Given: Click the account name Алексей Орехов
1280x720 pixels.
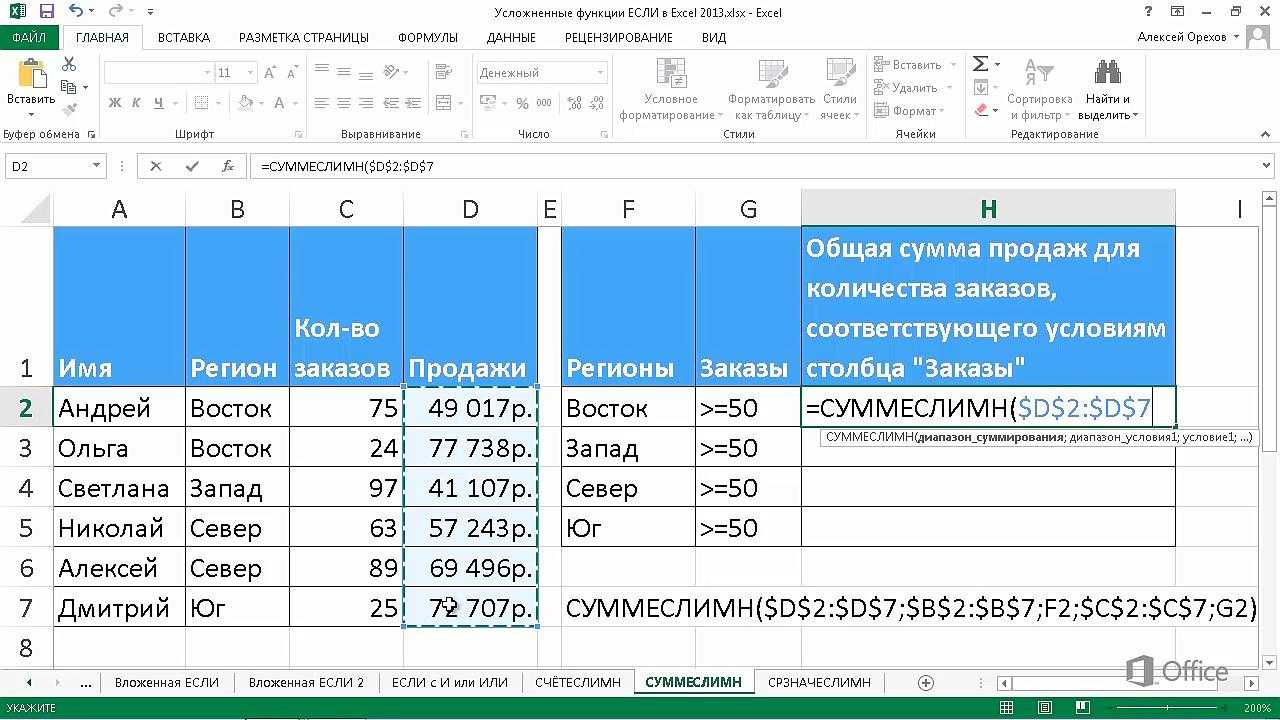Looking at the screenshot, I should (1183, 37).
